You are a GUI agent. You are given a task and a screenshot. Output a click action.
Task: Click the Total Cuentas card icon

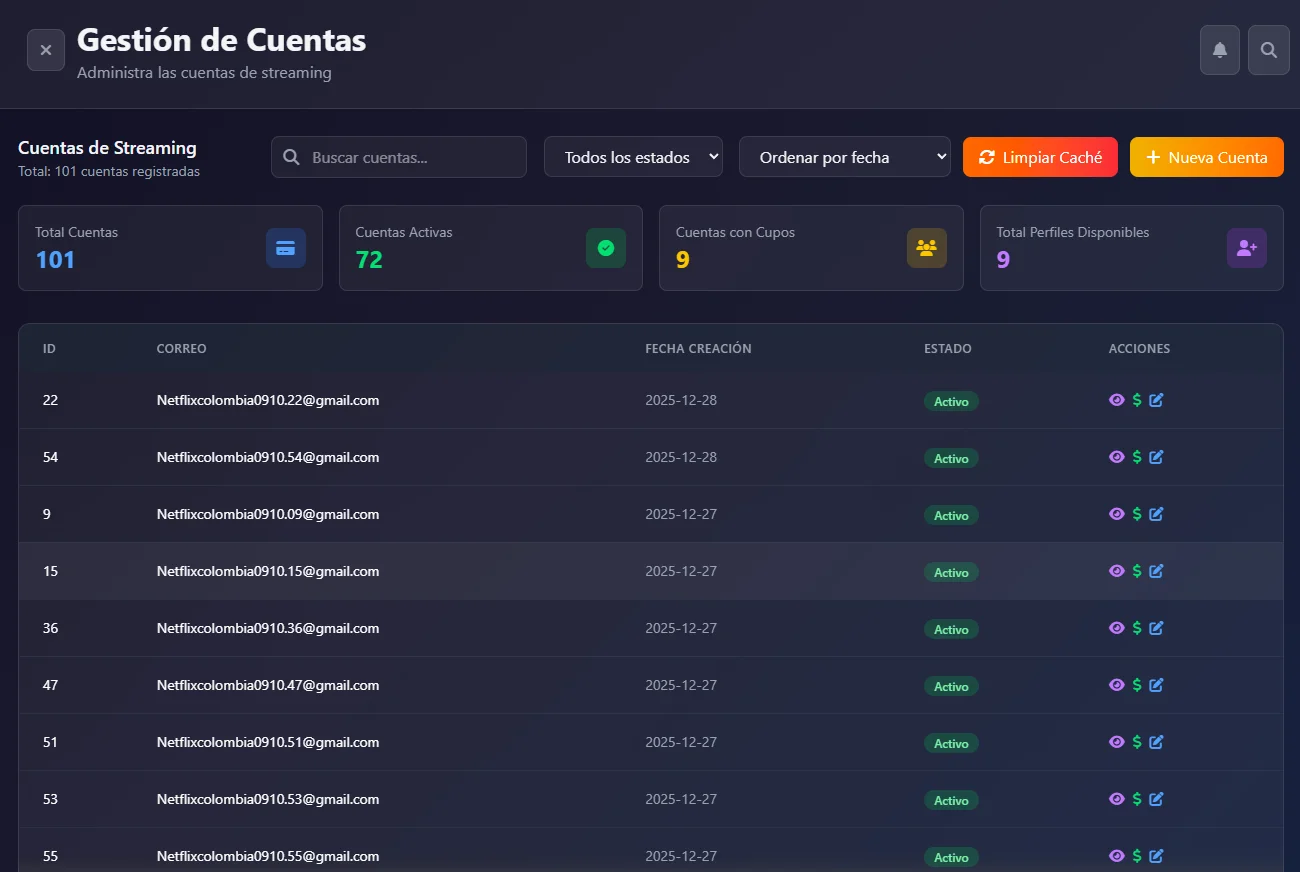[x=286, y=248]
